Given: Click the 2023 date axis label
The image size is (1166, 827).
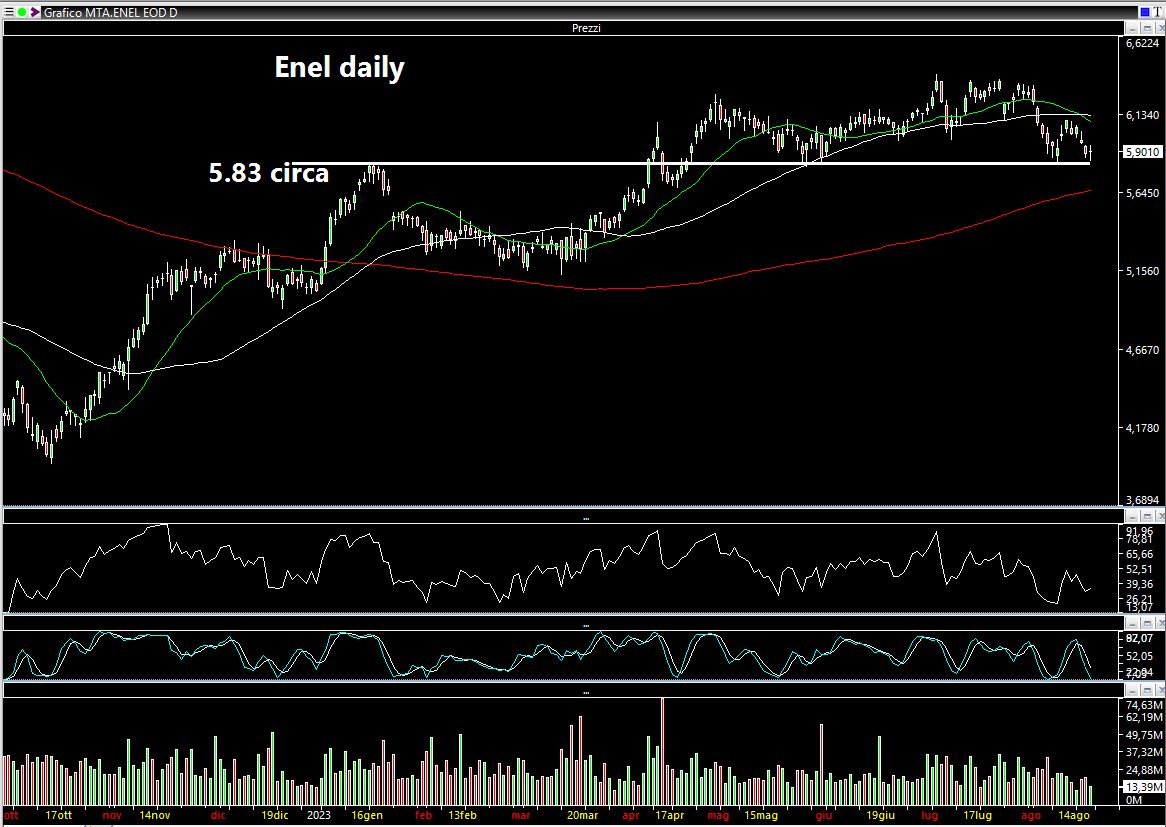Looking at the screenshot, I should [318, 815].
